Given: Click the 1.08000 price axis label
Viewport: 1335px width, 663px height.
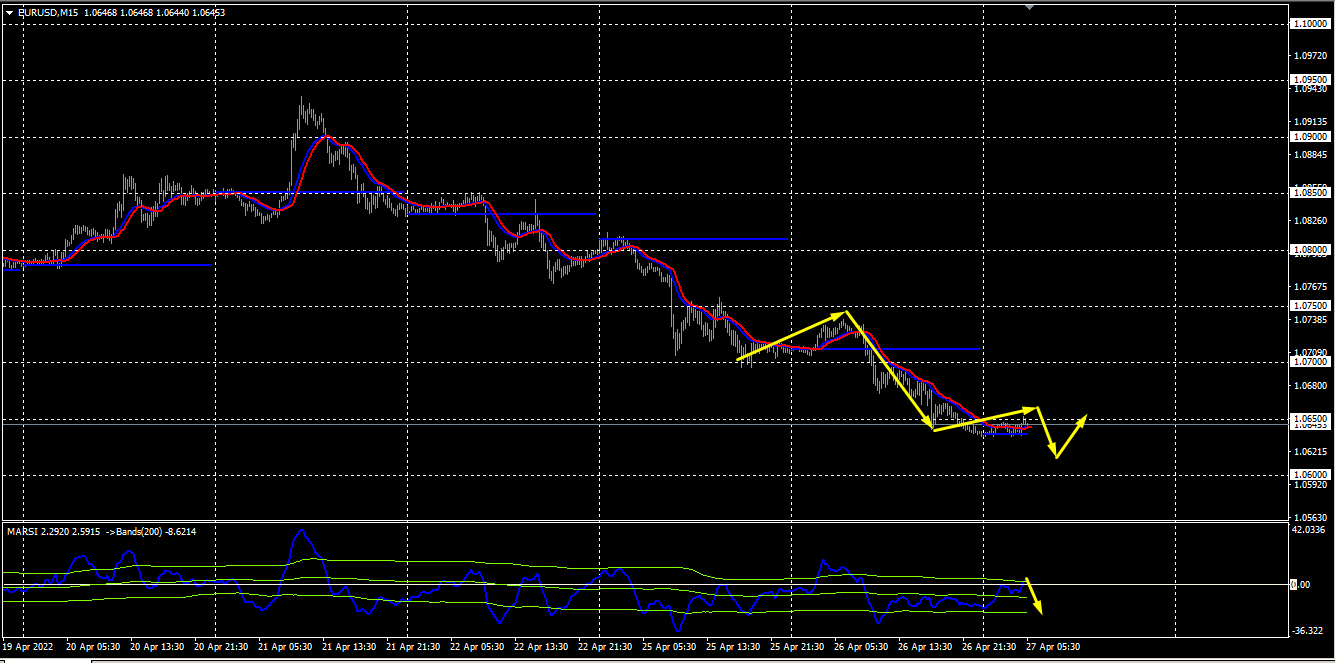Looking at the screenshot, I should [x=1309, y=250].
